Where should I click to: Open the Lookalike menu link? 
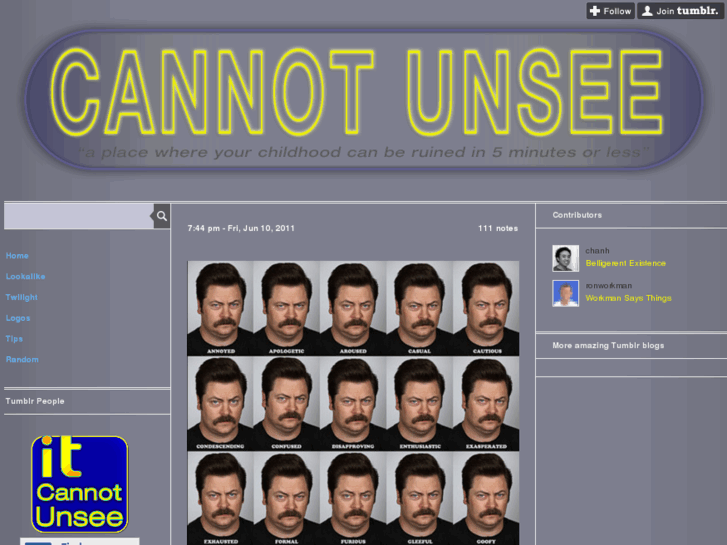point(26,276)
